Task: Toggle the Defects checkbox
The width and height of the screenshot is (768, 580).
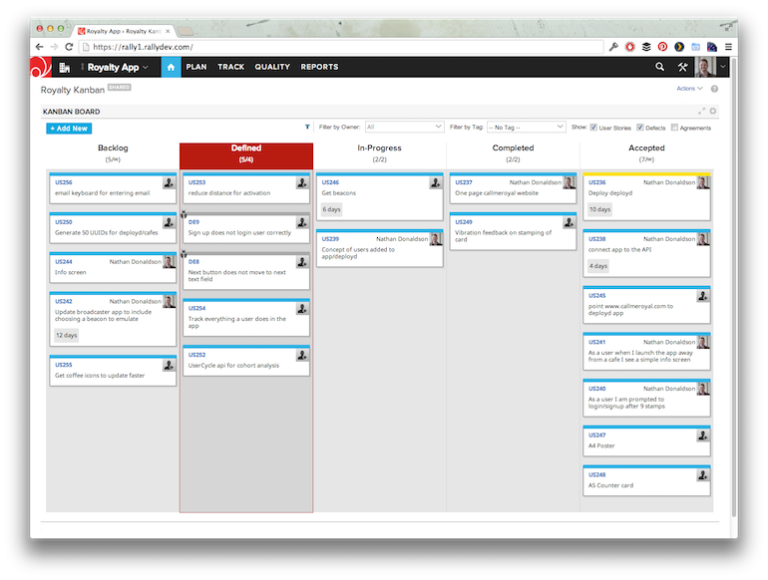Action: [x=641, y=128]
